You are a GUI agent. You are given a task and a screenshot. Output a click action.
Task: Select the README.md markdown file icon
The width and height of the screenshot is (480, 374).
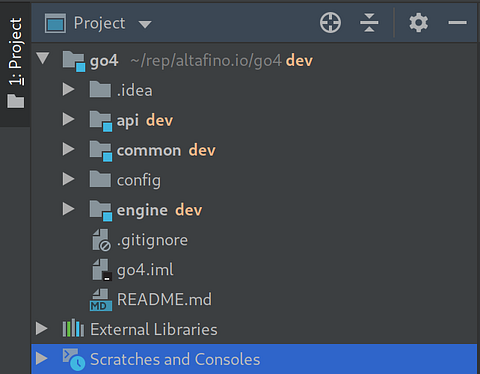pos(101,300)
